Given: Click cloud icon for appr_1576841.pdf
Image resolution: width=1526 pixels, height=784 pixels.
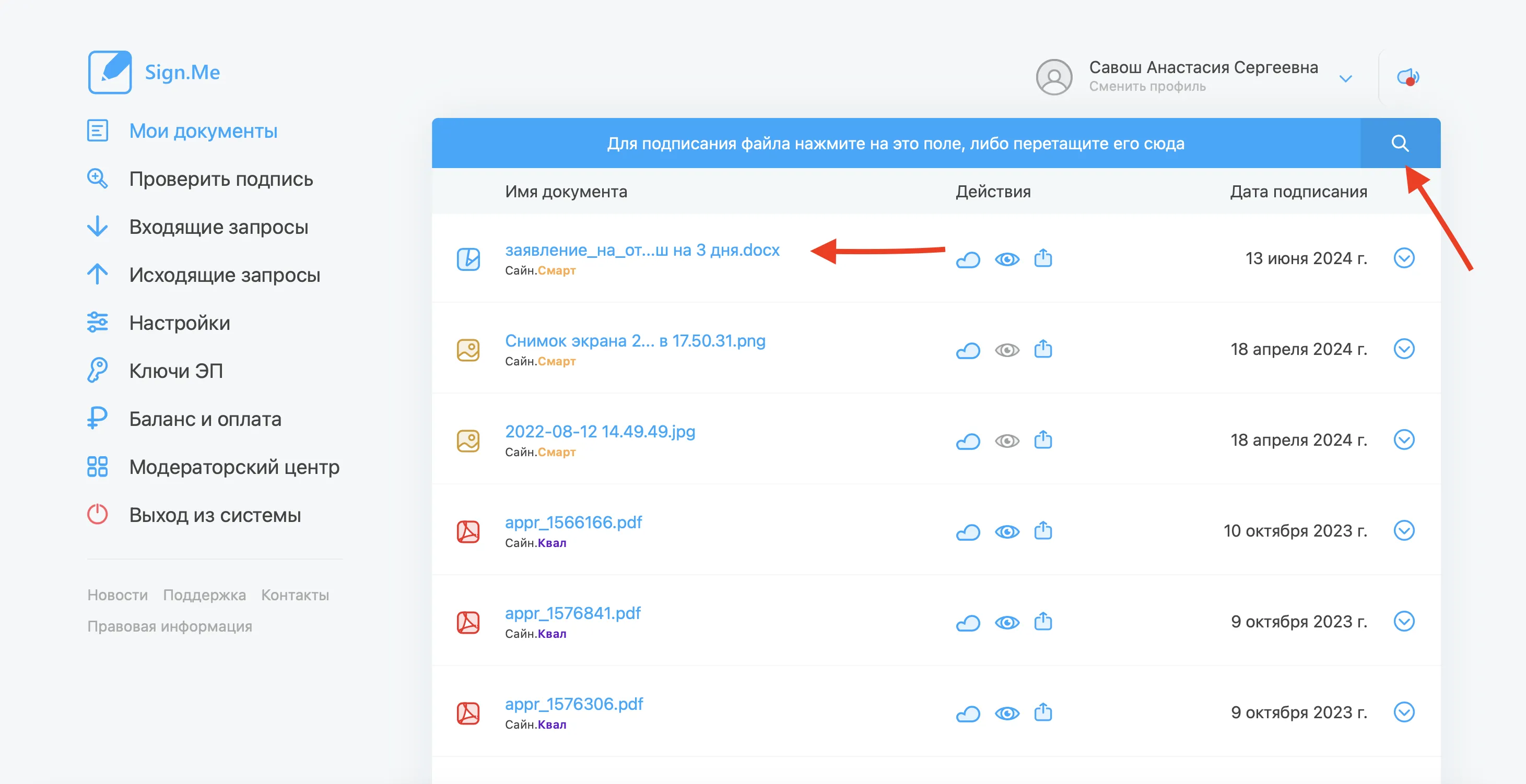Looking at the screenshot, I should [x=968, y=623].
